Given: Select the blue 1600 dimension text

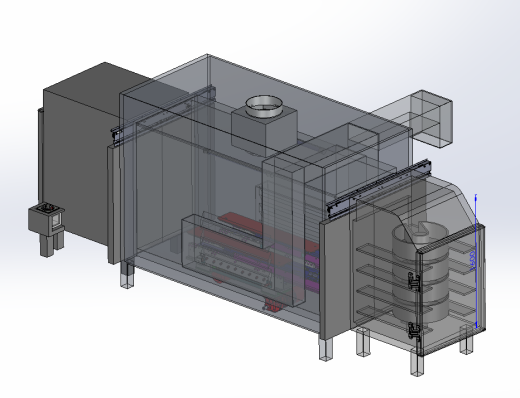Looking at the screenshot, I should 472,260.
